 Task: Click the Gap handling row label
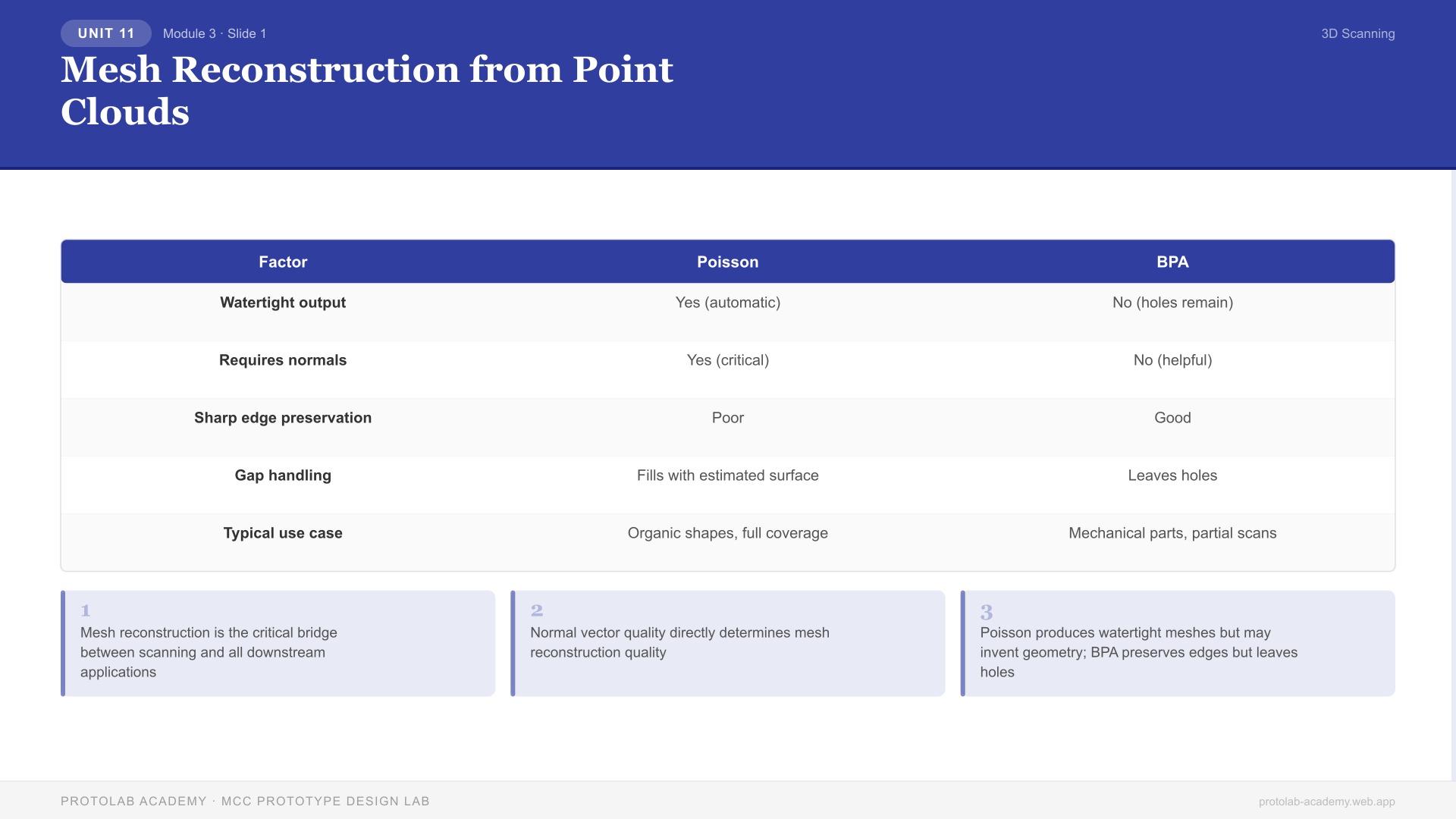point(283,475)
